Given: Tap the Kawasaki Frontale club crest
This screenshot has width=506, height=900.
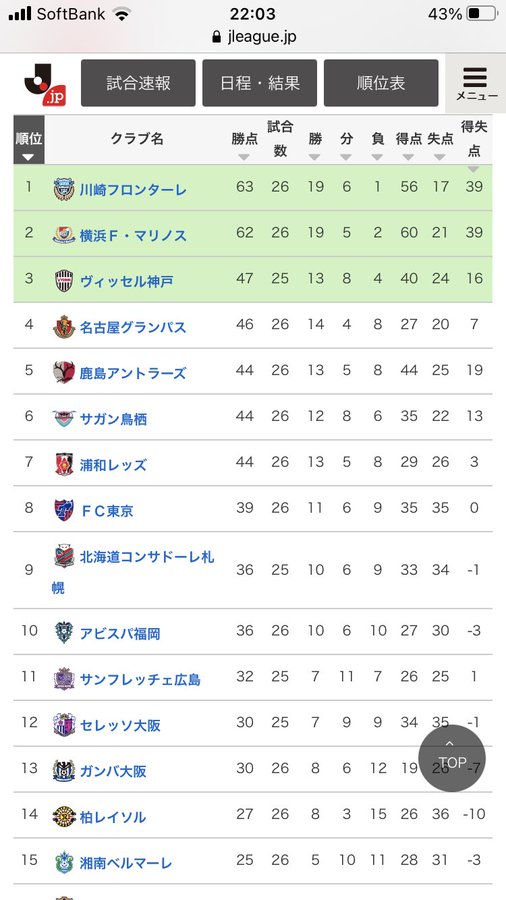Looking at the screenshot, I should click(64, 189).
